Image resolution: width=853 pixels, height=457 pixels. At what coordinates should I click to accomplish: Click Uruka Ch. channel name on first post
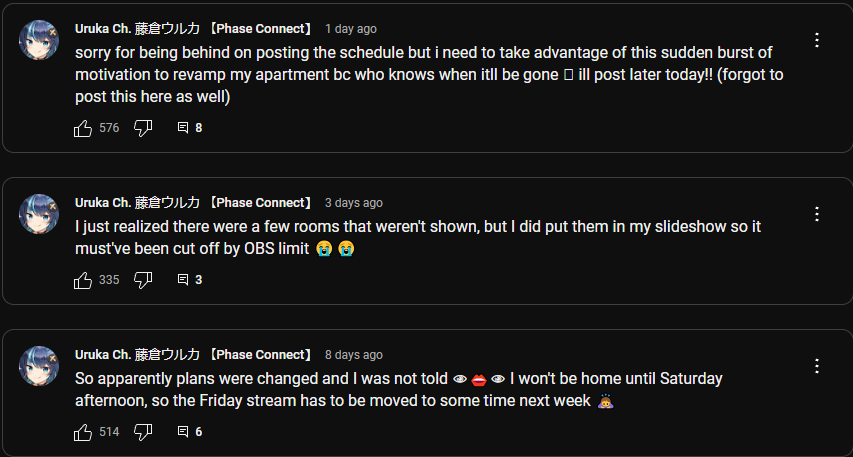(x=194, y=29)
